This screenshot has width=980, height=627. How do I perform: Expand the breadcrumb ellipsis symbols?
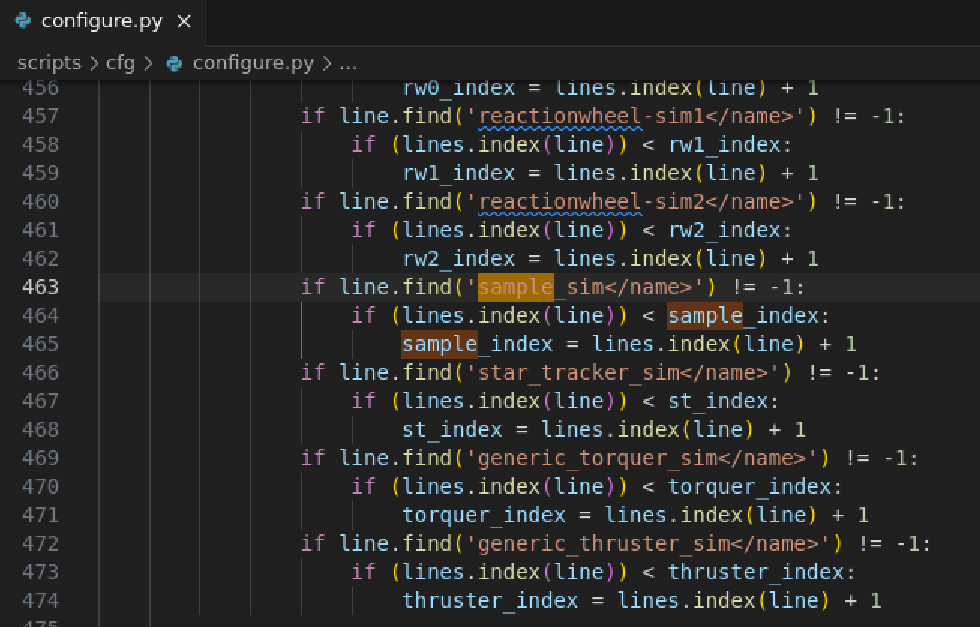(x=348, y=63)
